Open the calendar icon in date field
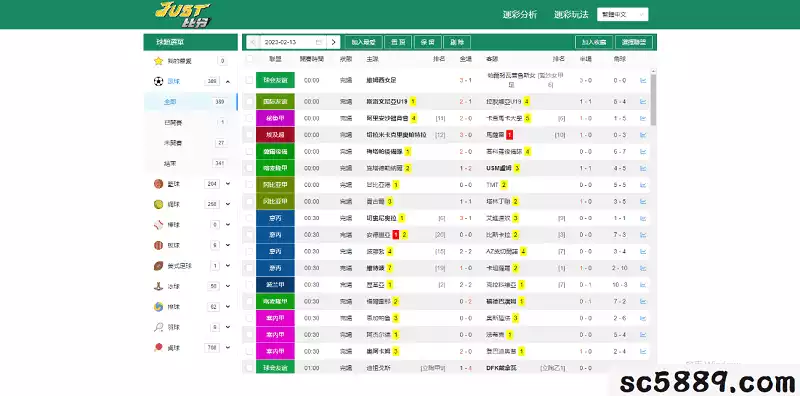 coord(319,42)
